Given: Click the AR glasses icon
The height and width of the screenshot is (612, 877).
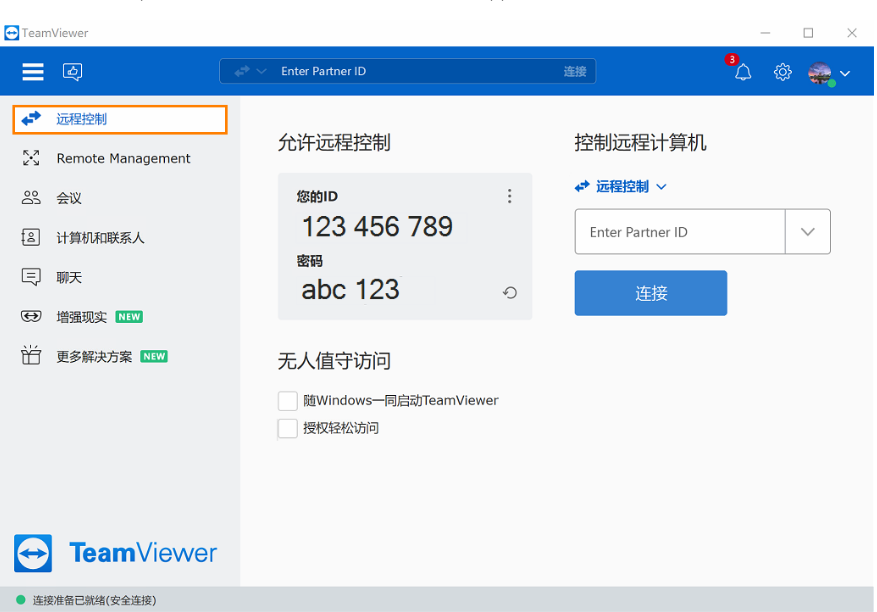Looking at the screenshot, I should click(x=31, y=317).
